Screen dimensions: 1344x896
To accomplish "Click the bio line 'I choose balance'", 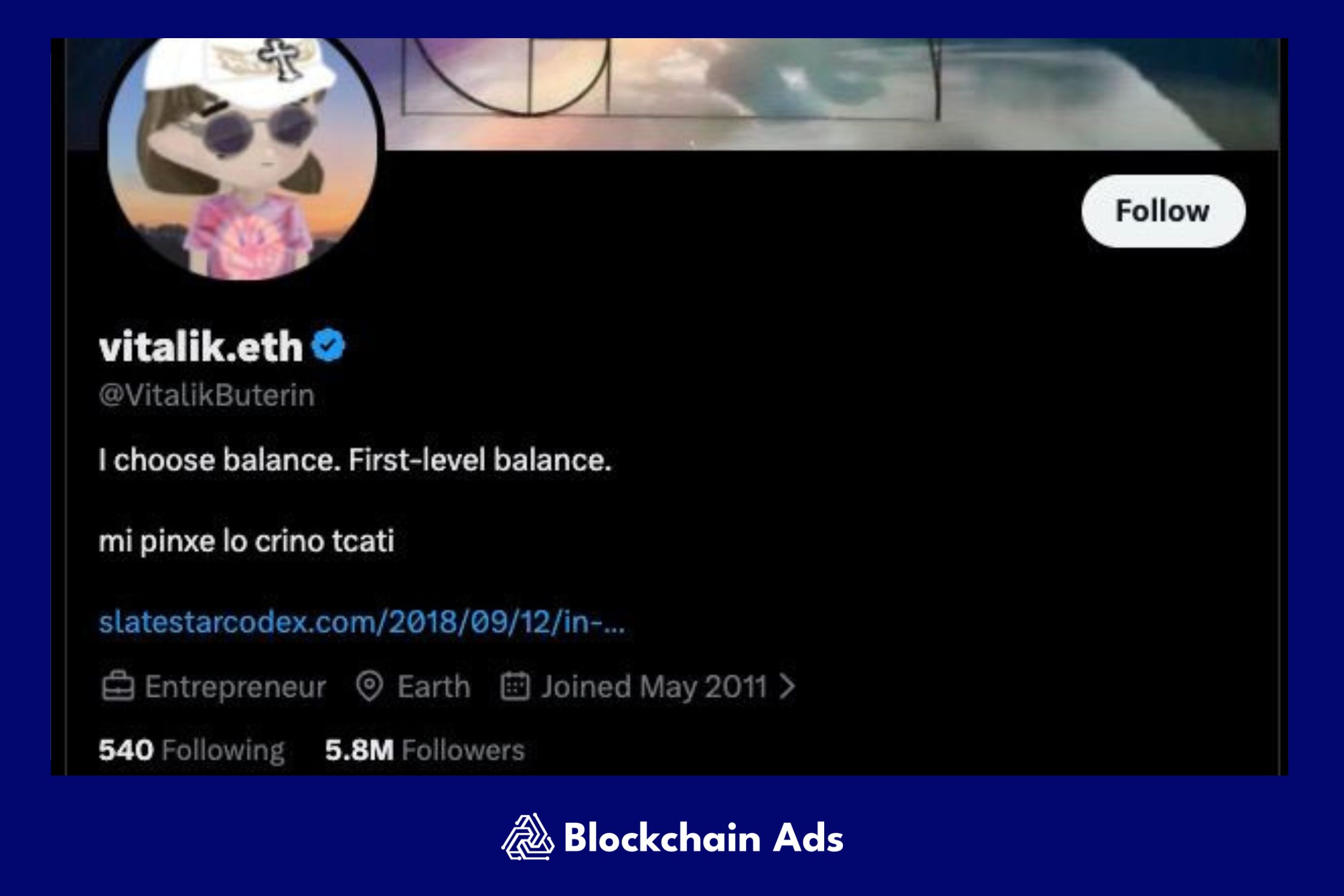I will [355, 460].
